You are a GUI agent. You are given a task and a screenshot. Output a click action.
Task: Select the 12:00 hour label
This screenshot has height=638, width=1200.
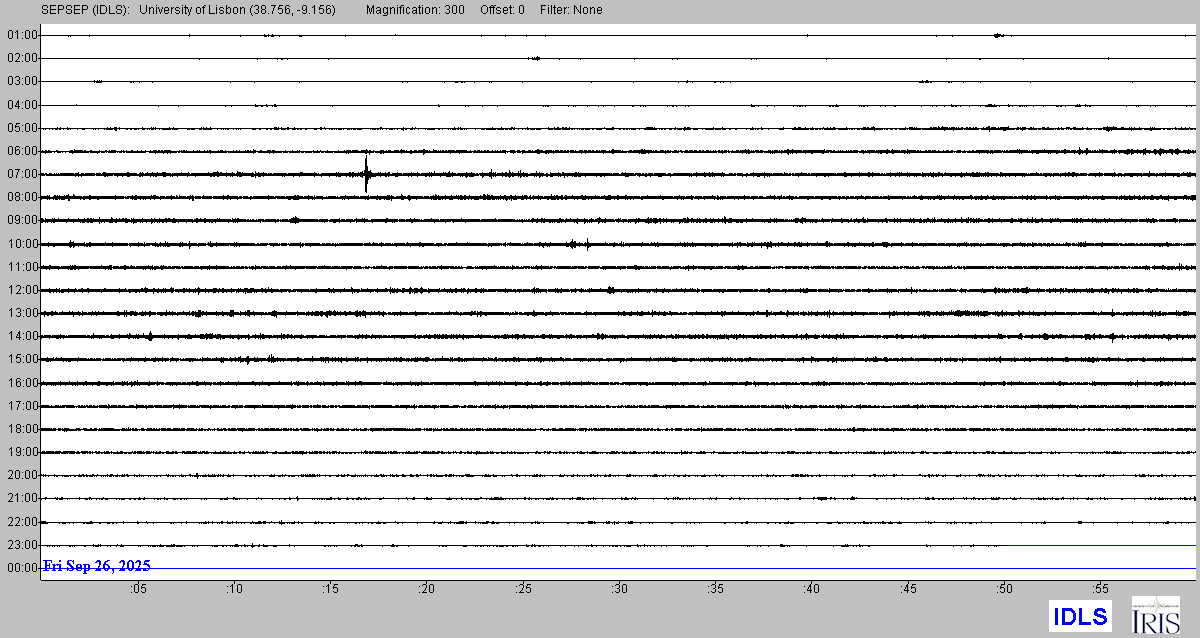22,290
